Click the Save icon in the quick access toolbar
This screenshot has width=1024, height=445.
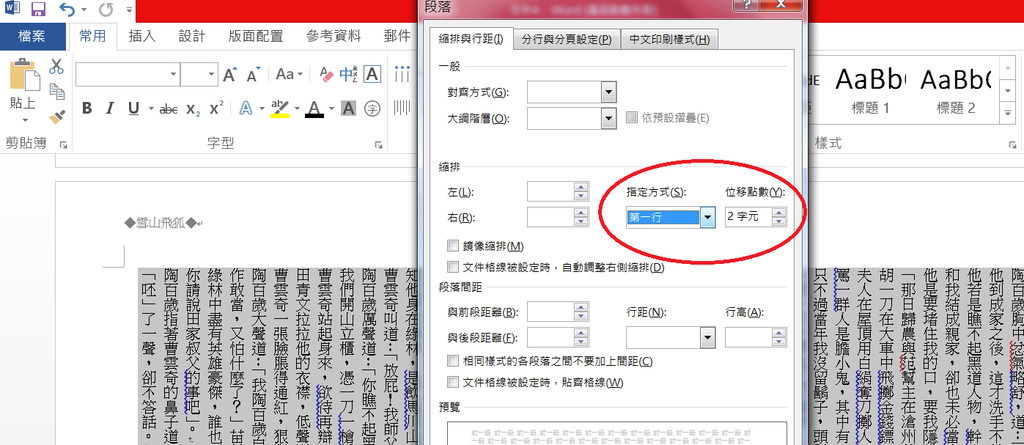(x=38, y=9)
